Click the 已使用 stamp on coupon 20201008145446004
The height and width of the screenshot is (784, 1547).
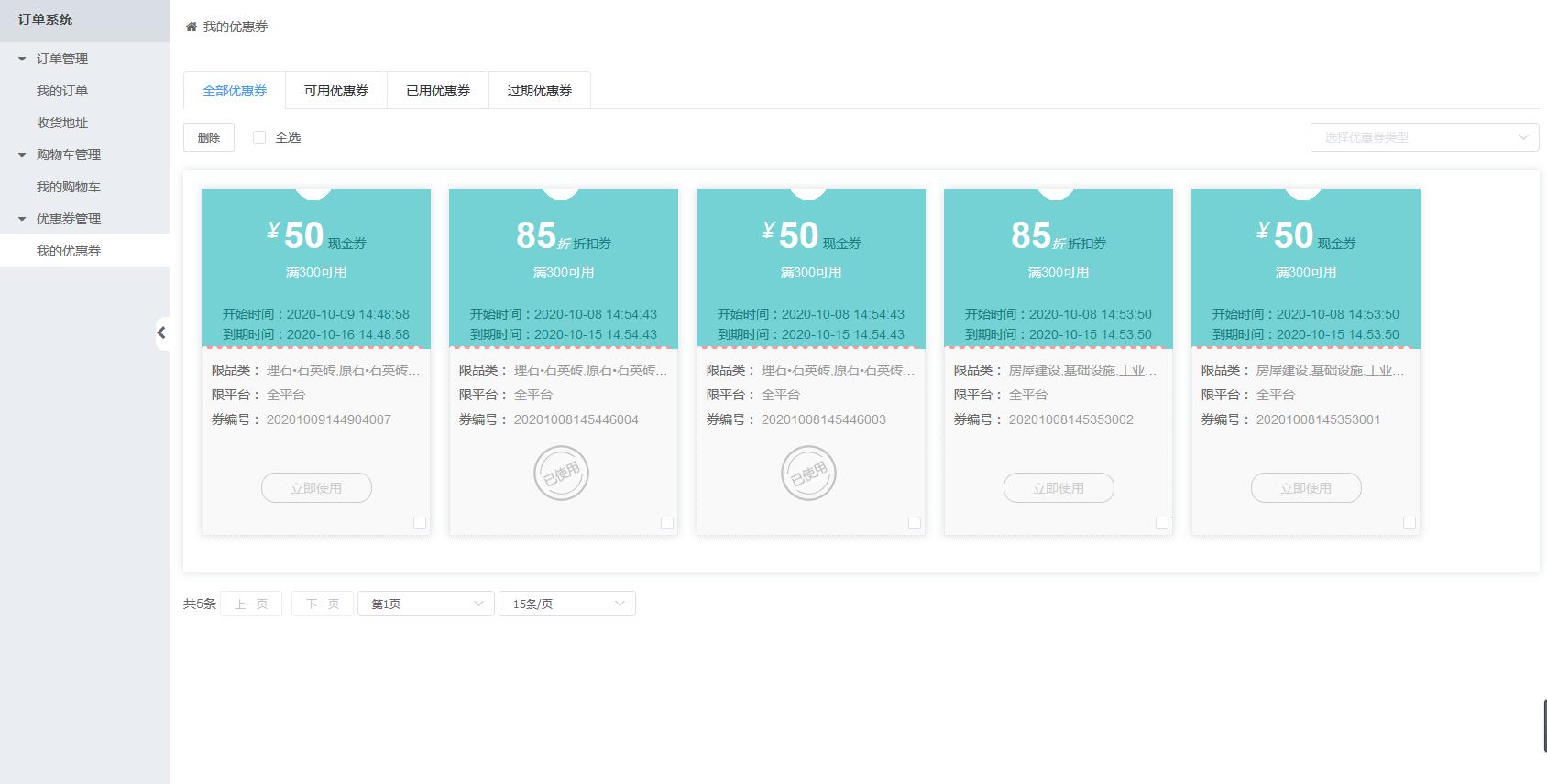click(x=561, y=474)
